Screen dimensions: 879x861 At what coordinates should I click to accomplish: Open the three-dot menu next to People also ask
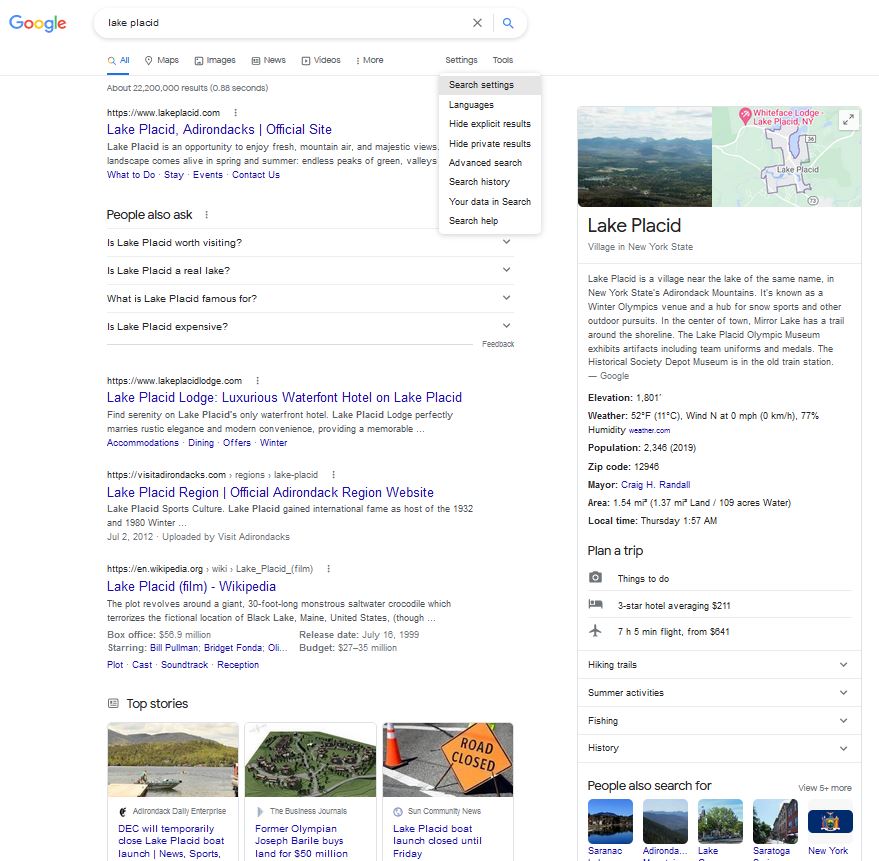click(x=207, y=214)
